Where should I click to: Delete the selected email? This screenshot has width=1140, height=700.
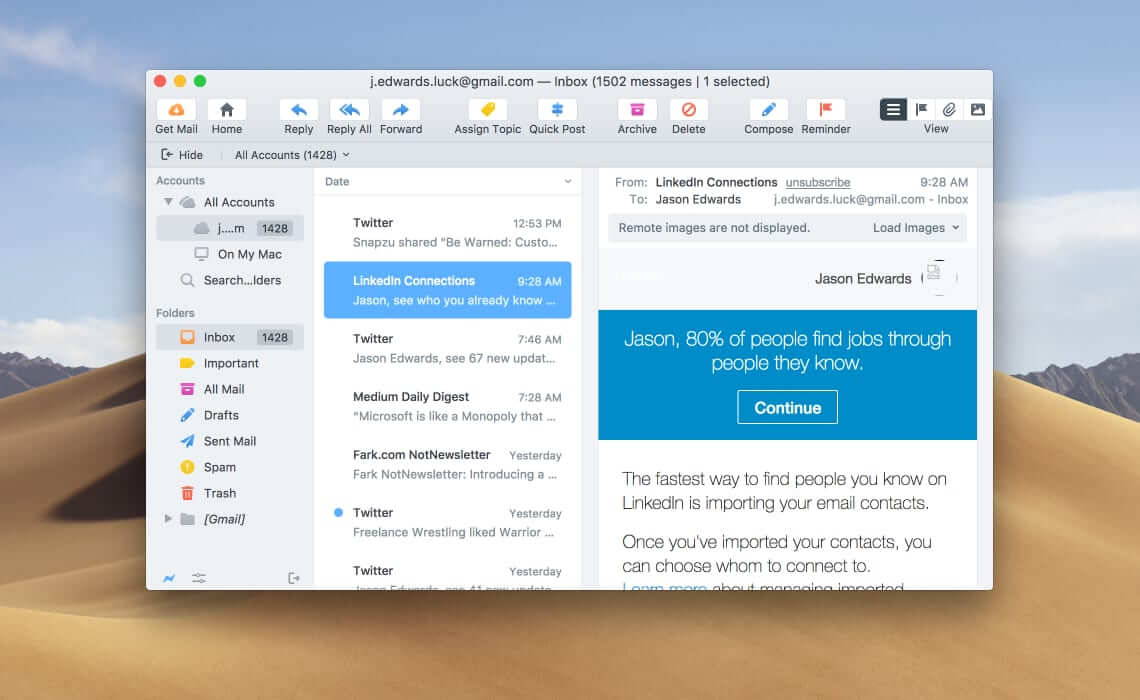(x=689, y=110)
